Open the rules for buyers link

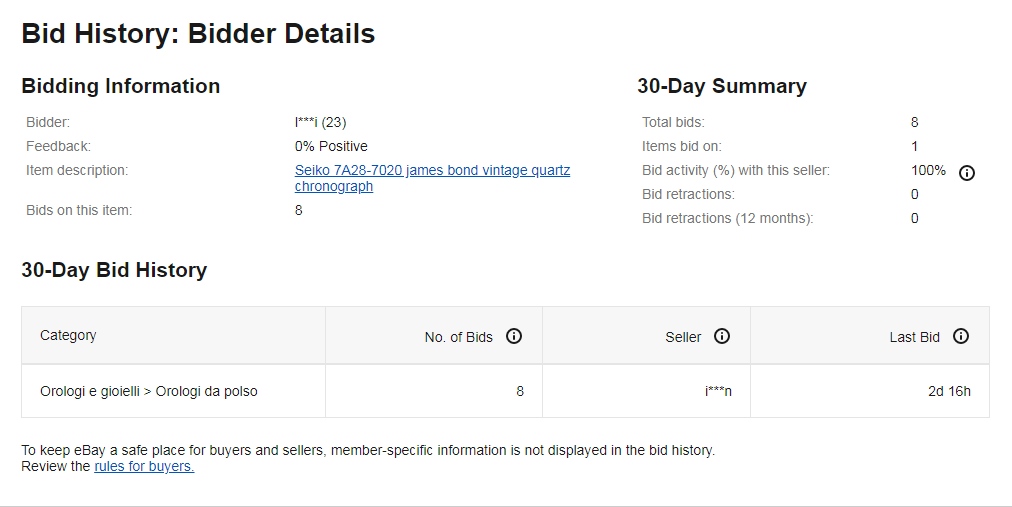[x=144, y=466]
